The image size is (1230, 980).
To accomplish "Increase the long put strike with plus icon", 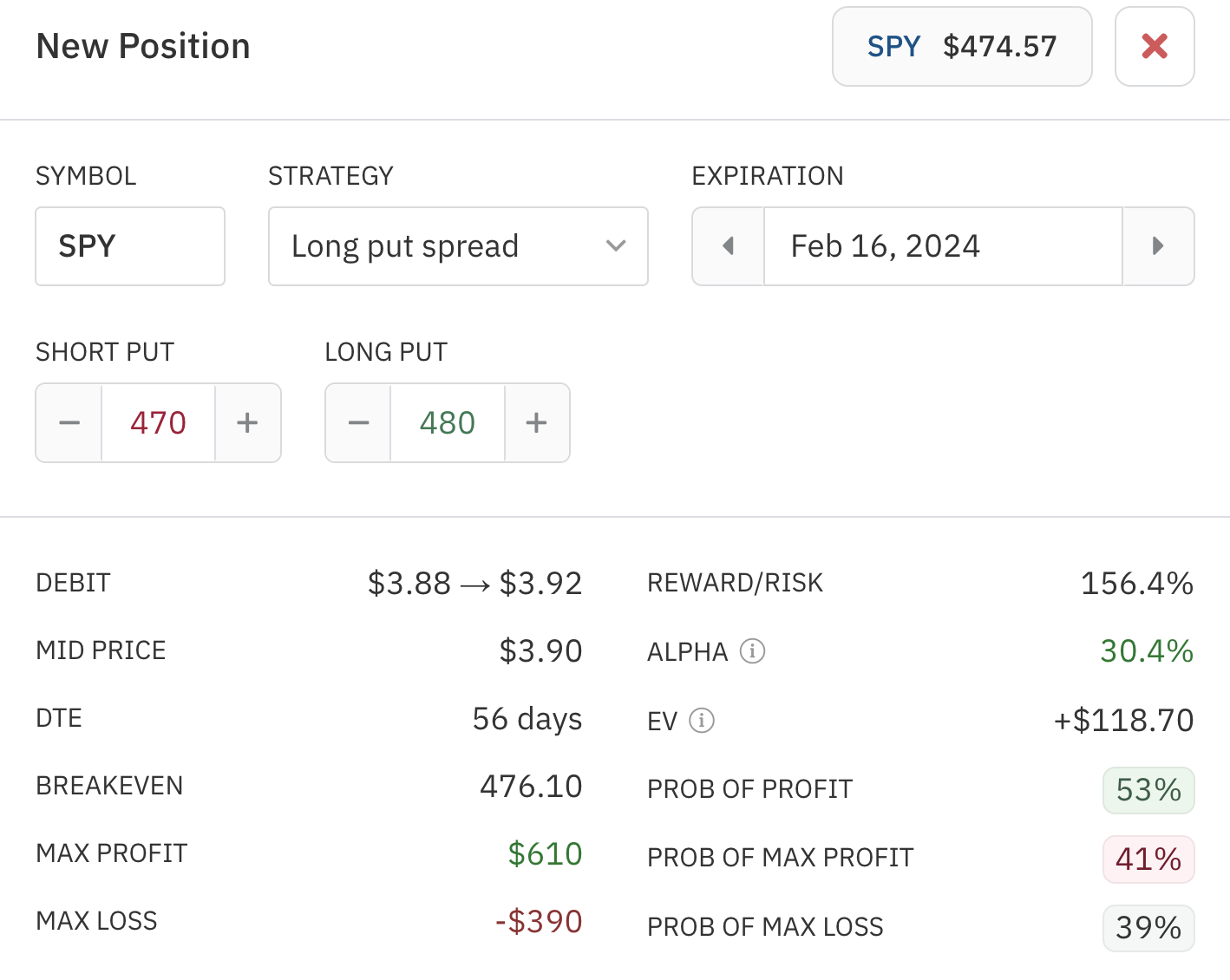I will click(x=537, y=422).
